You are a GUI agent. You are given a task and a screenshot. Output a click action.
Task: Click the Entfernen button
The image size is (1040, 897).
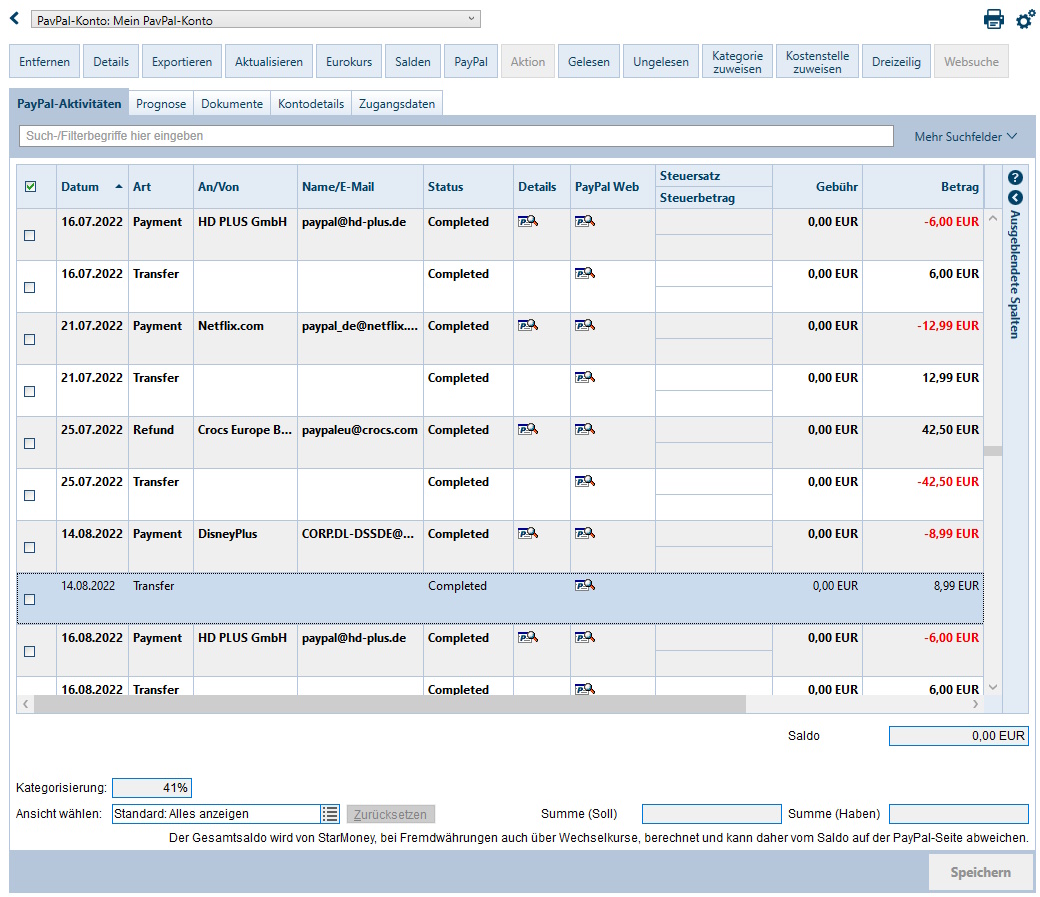[44, 61]
